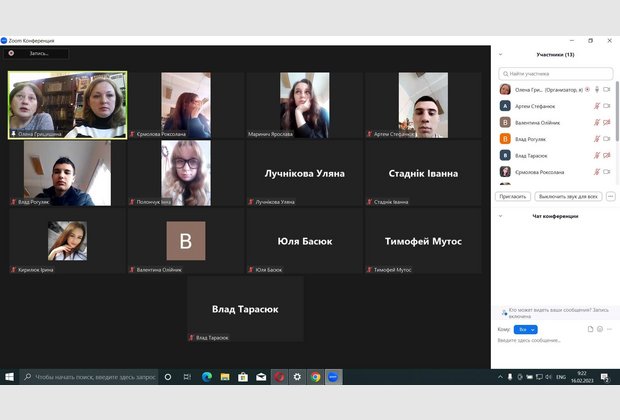Screen dimensions: 620x420
Task: Click the Найти участника search field
Action: (x=556, y=73)
